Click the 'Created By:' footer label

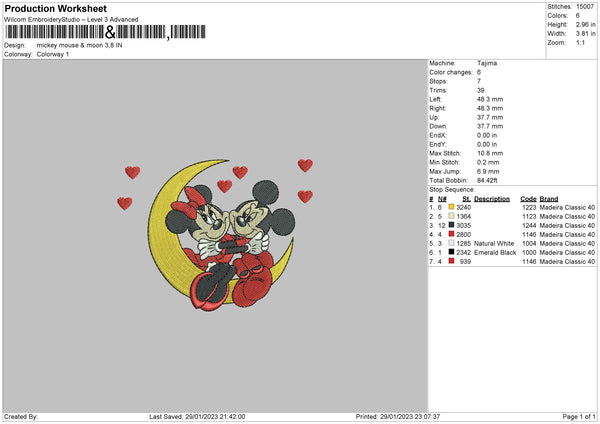21,417
